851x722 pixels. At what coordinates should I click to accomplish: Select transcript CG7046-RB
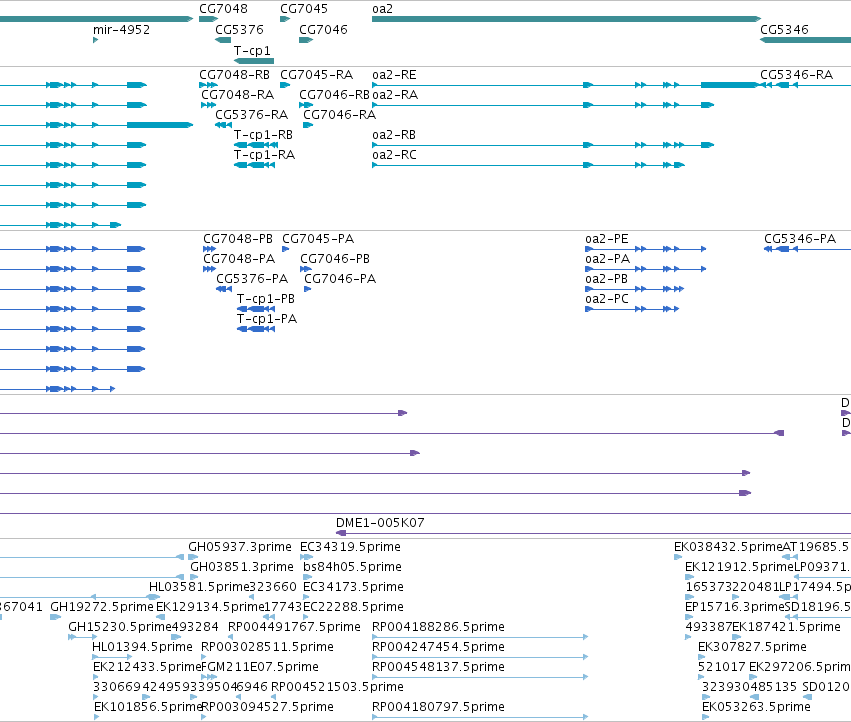click(334, 94)
